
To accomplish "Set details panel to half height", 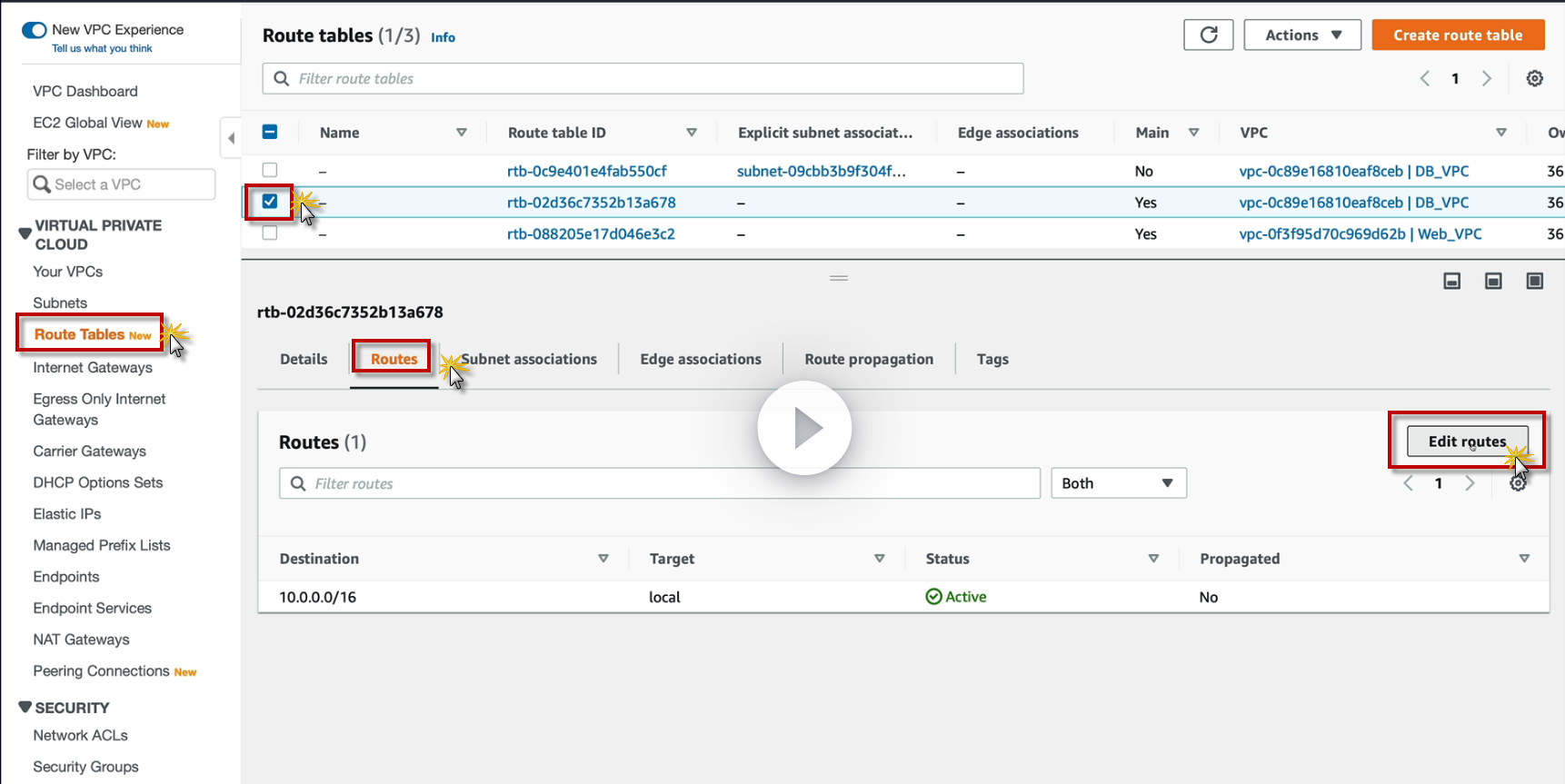I will click(1493, 281).
